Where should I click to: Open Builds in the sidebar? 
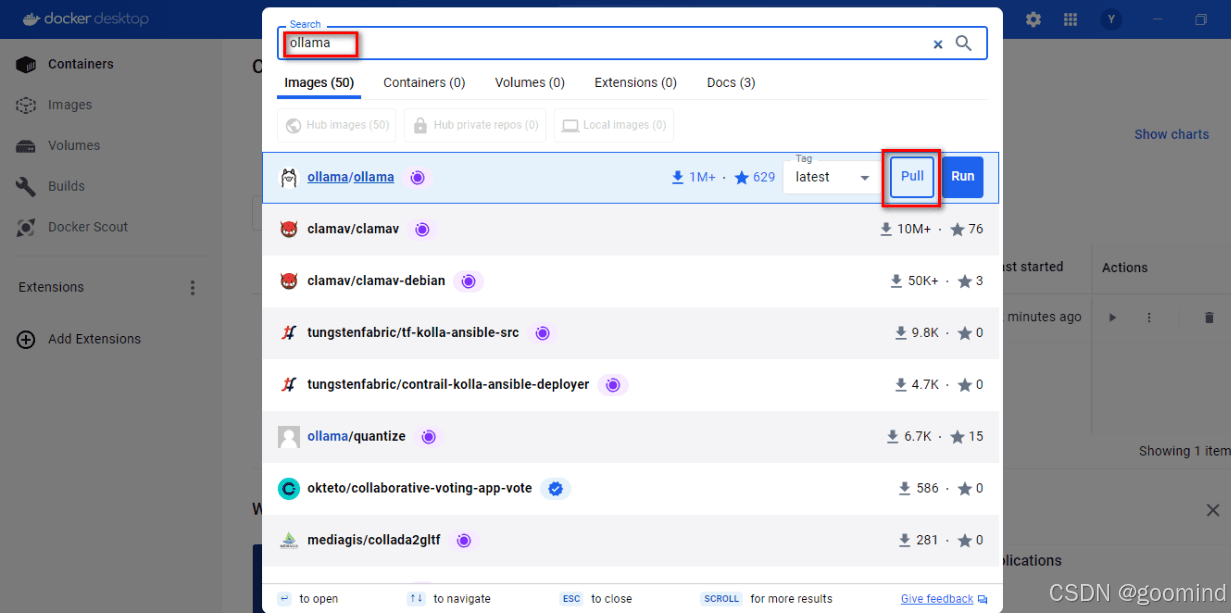point(66,186)
